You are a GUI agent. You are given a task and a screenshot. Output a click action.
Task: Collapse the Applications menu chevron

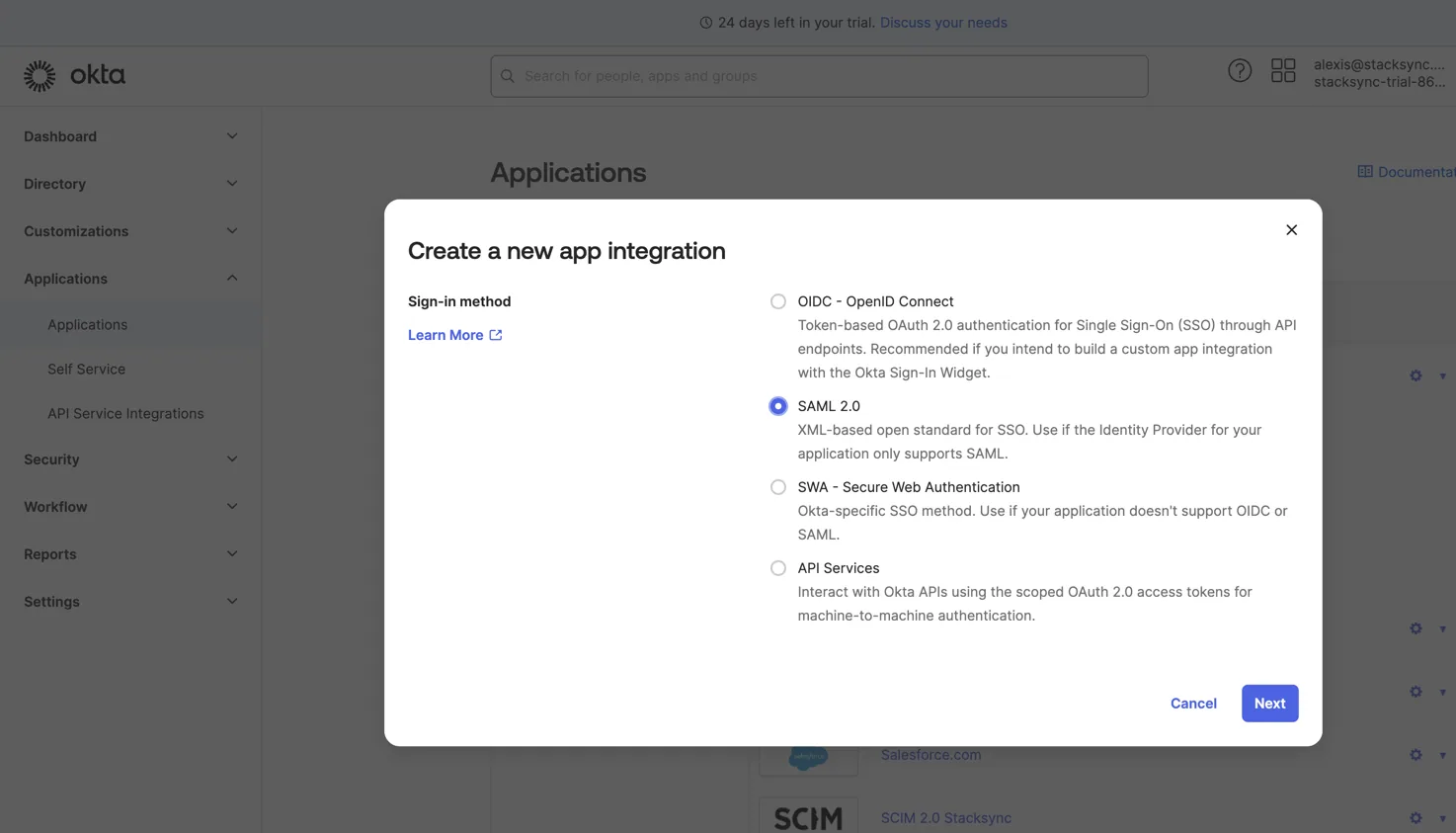coord(232,279)
